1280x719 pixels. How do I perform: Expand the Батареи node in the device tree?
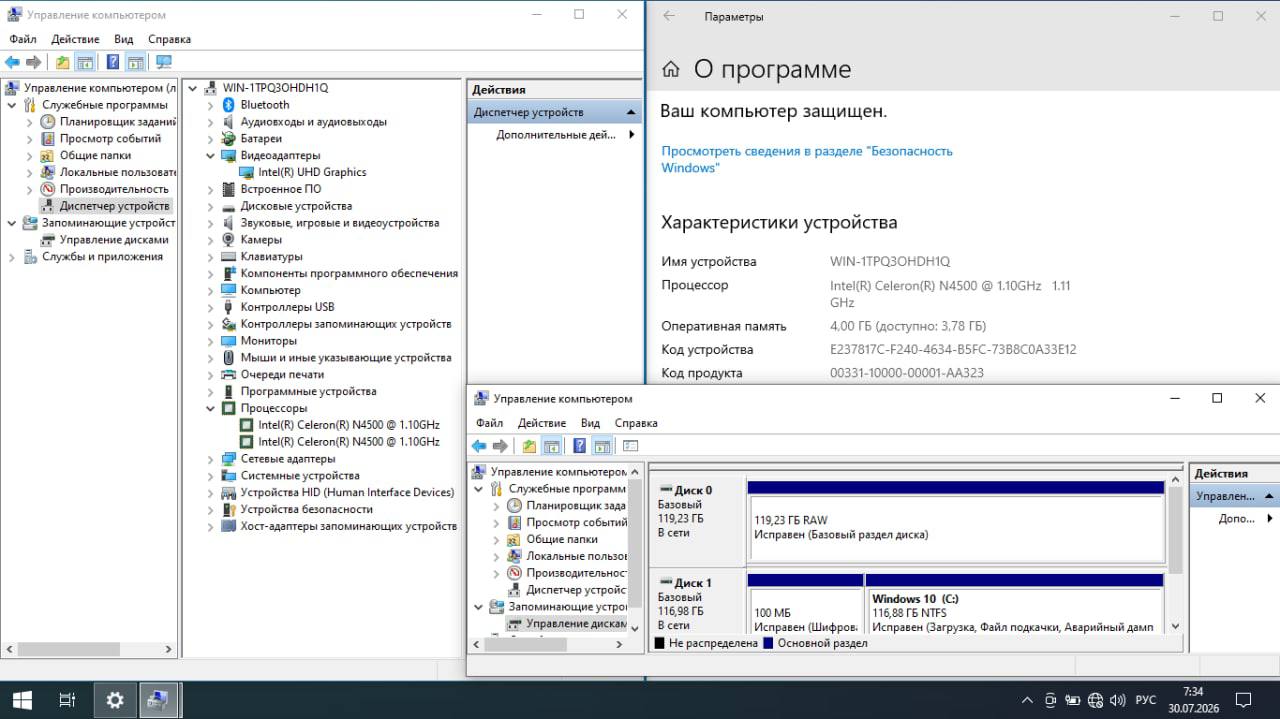[x=210, y=139]
